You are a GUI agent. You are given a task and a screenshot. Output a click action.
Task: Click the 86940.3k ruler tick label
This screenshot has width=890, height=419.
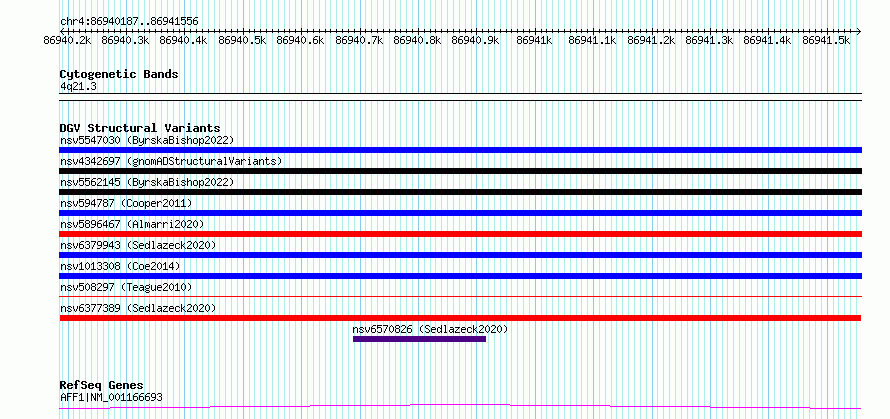point(125,40)
